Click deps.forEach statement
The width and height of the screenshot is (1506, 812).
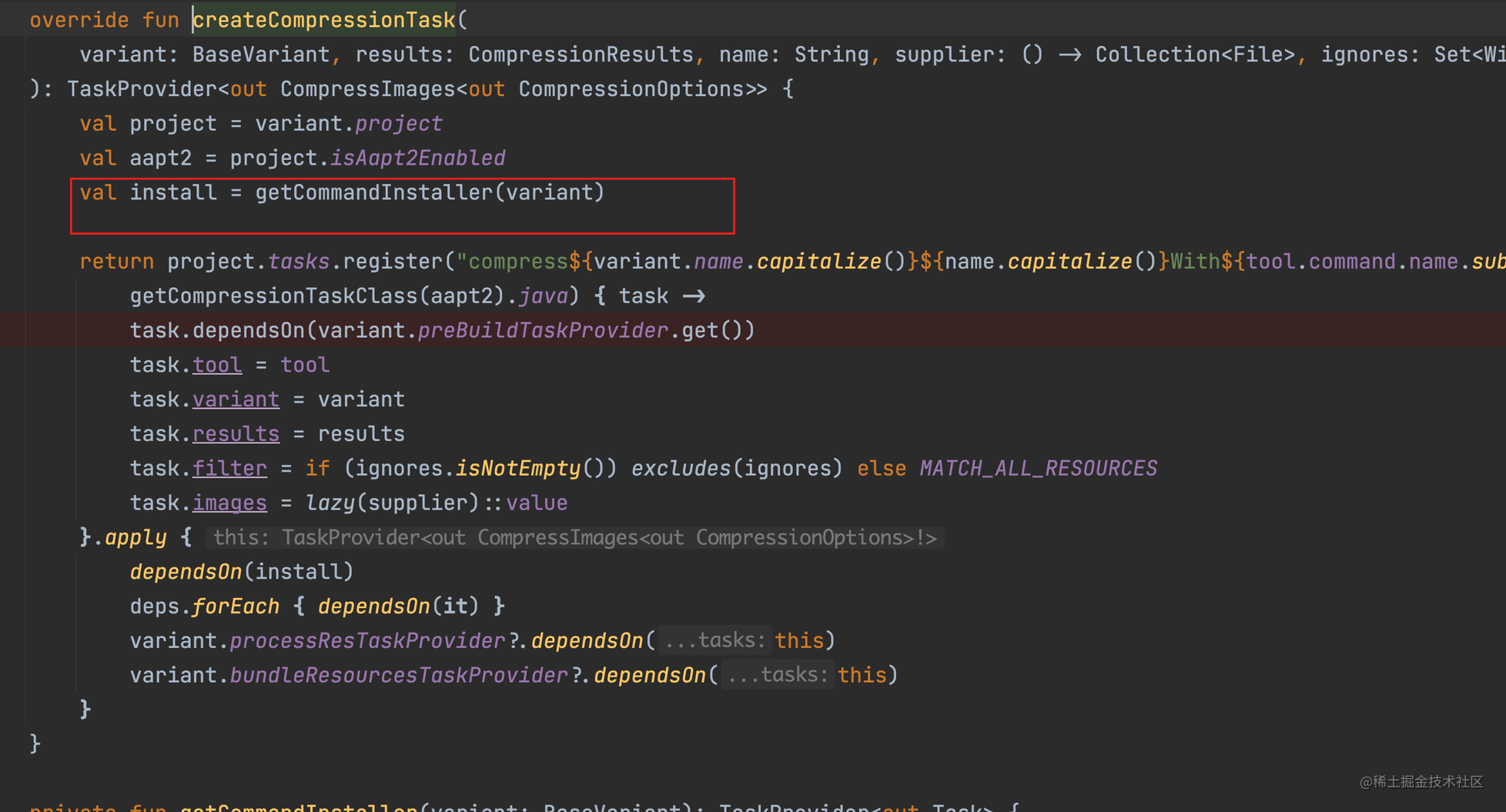click(x=317, y=606)
